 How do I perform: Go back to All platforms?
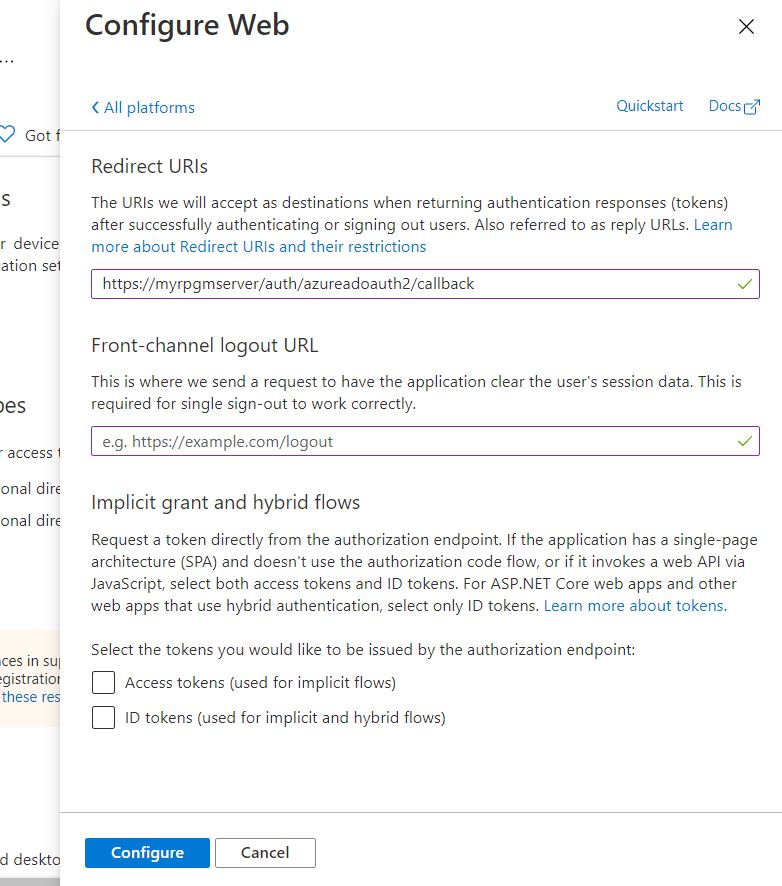click(x=149, y=108)
